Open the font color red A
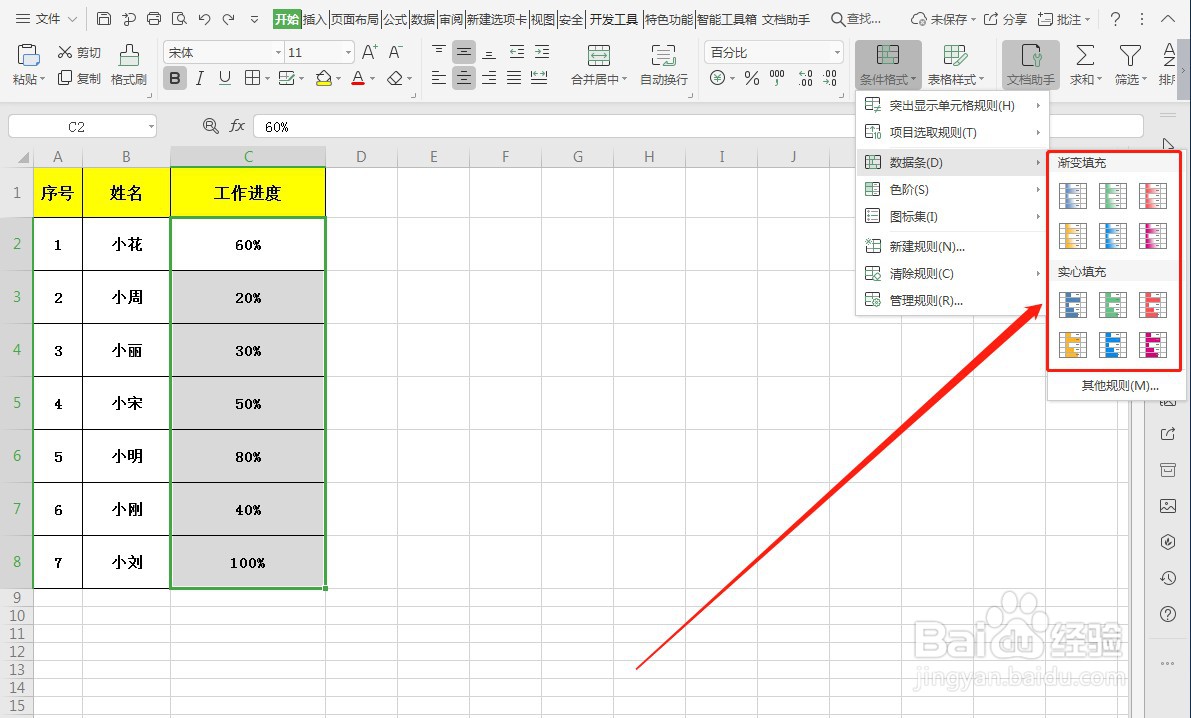This screenshot has height=718, width=1191. pyautogui.click(x=358, y=78)
